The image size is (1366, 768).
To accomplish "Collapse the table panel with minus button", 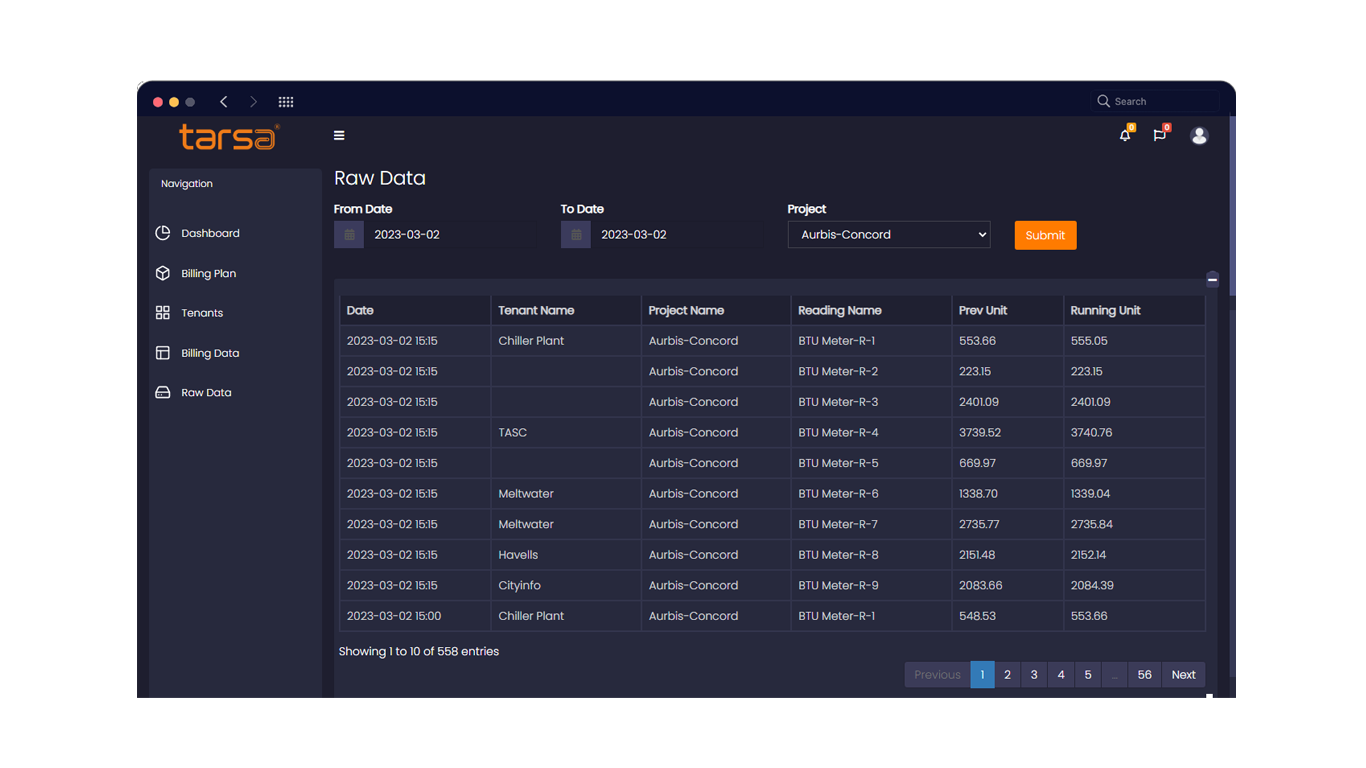I will pyautogui.click(x=1212, y=280).
